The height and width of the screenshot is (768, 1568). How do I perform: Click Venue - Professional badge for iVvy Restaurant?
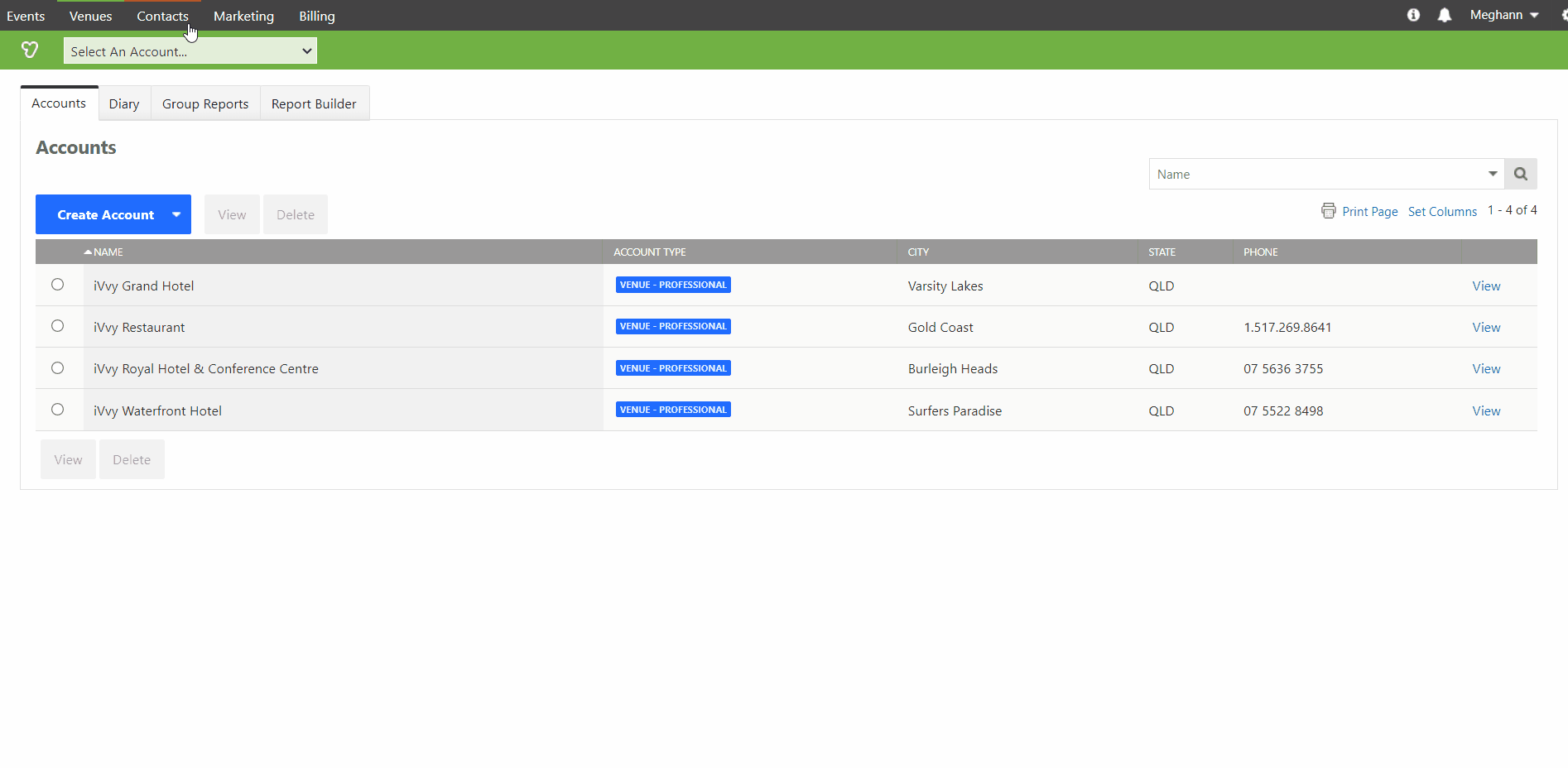pos(673,326)
